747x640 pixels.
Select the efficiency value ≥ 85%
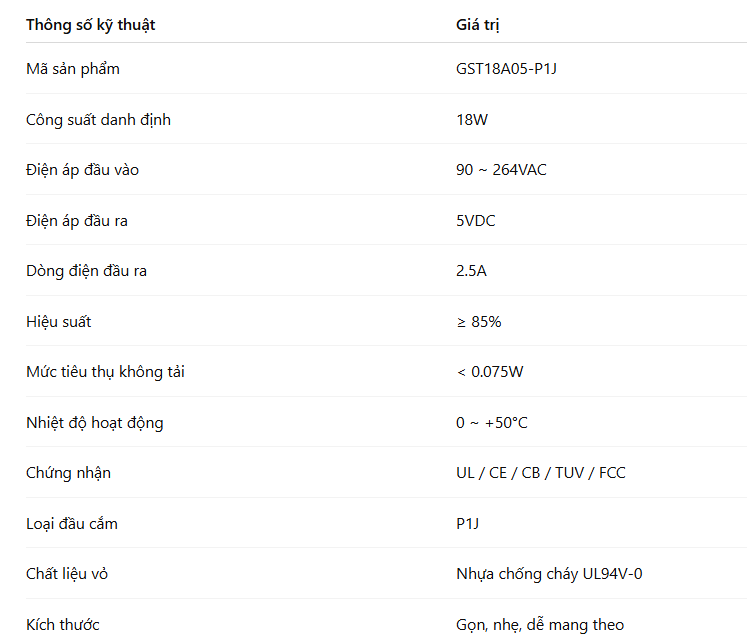478,322
